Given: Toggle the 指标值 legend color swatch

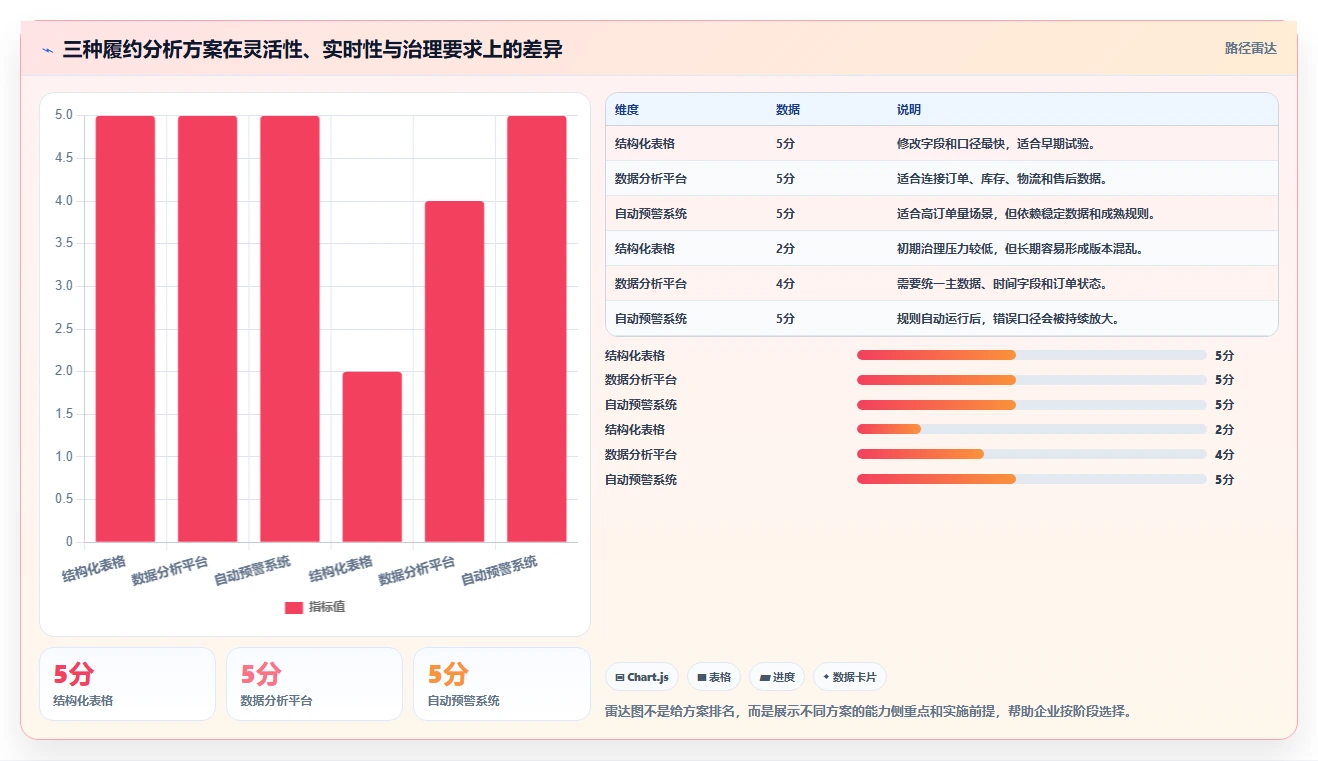Looking at the screenshot, I should click(x=293, y=607).
